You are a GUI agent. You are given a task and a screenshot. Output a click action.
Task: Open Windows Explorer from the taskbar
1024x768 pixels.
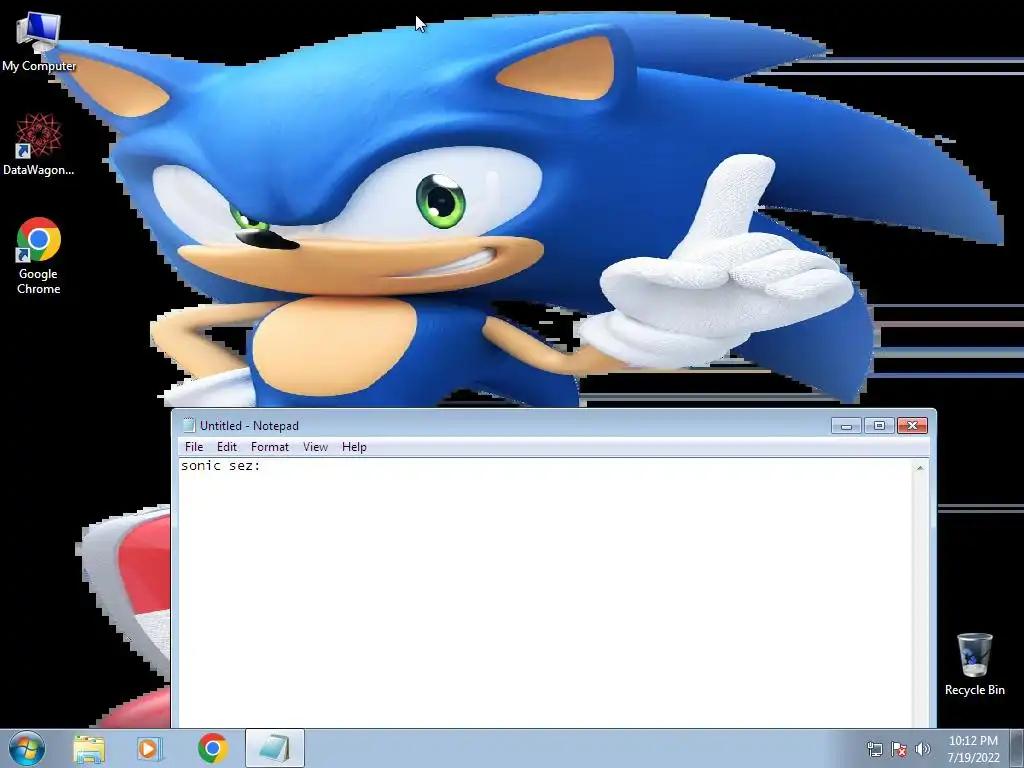(x=89, y=749)
